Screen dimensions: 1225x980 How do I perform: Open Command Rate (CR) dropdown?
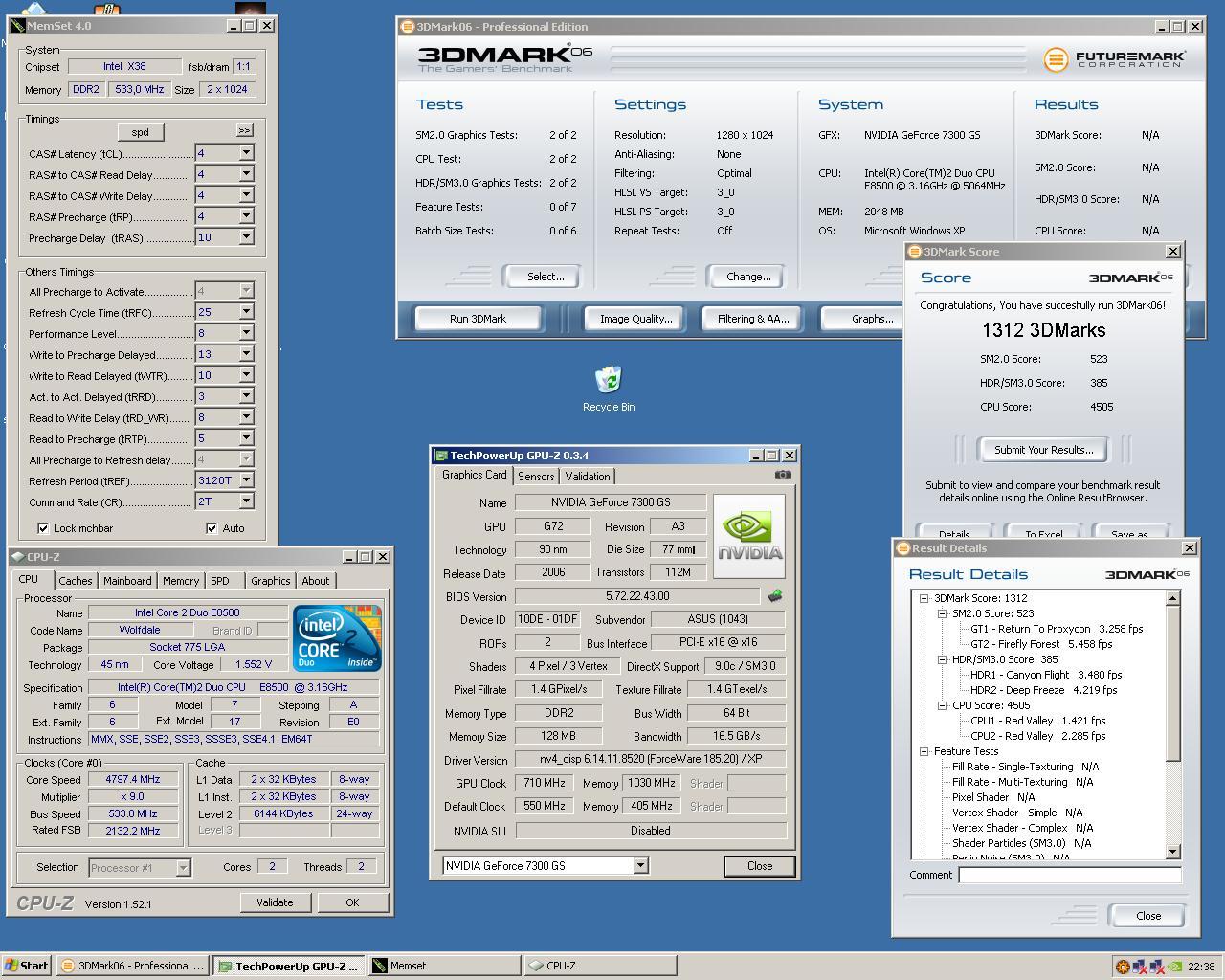pyautogui.click(x=246, y=501)
